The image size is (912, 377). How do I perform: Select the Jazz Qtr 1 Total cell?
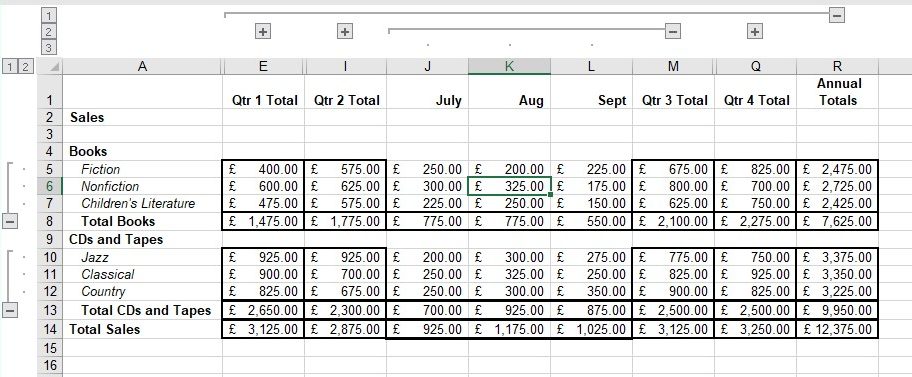[x=263, y=257]
